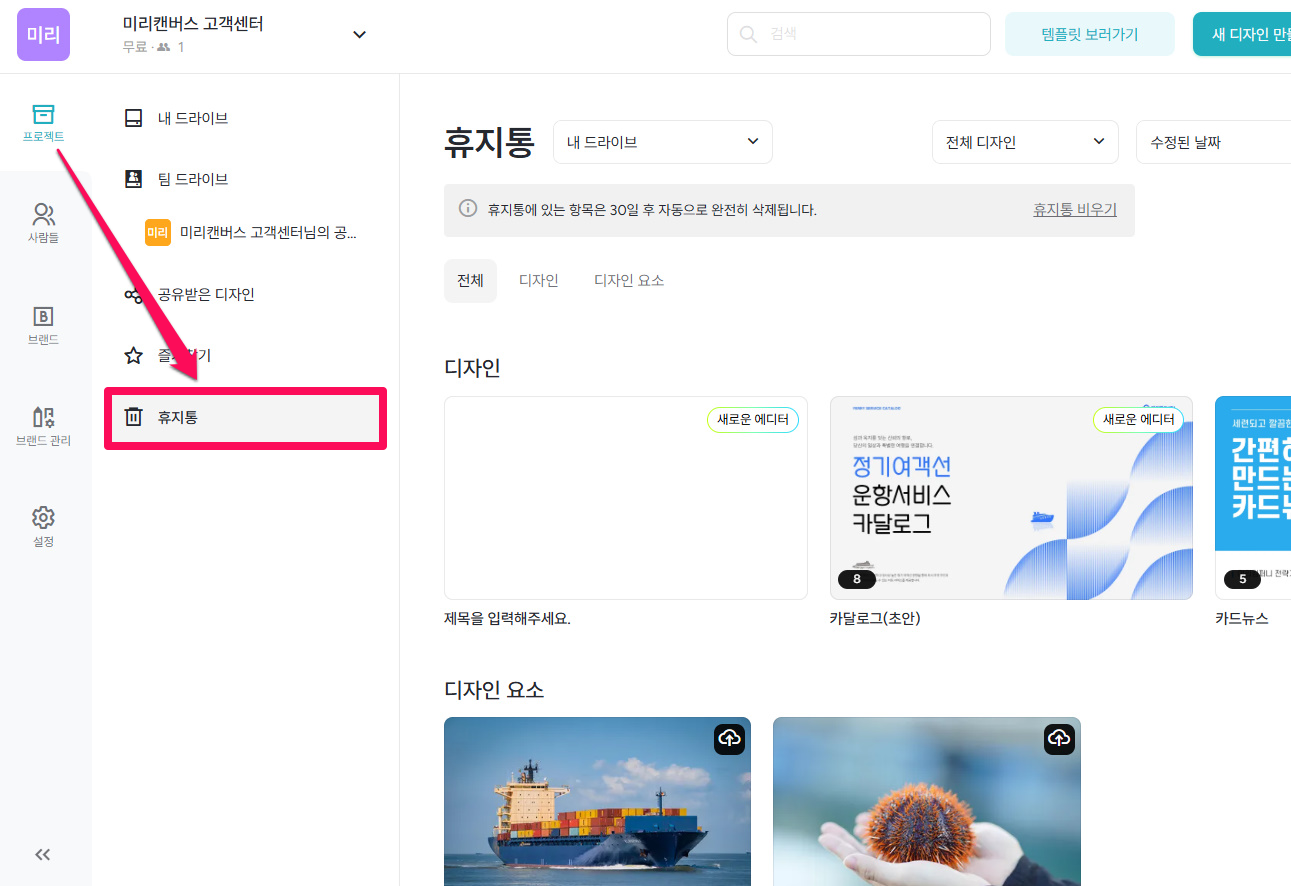The height and width of the screenshot is (886, 1291).
Task: Open 브랜드 관리 in the sidebar
Action: [x=43, y=426]
